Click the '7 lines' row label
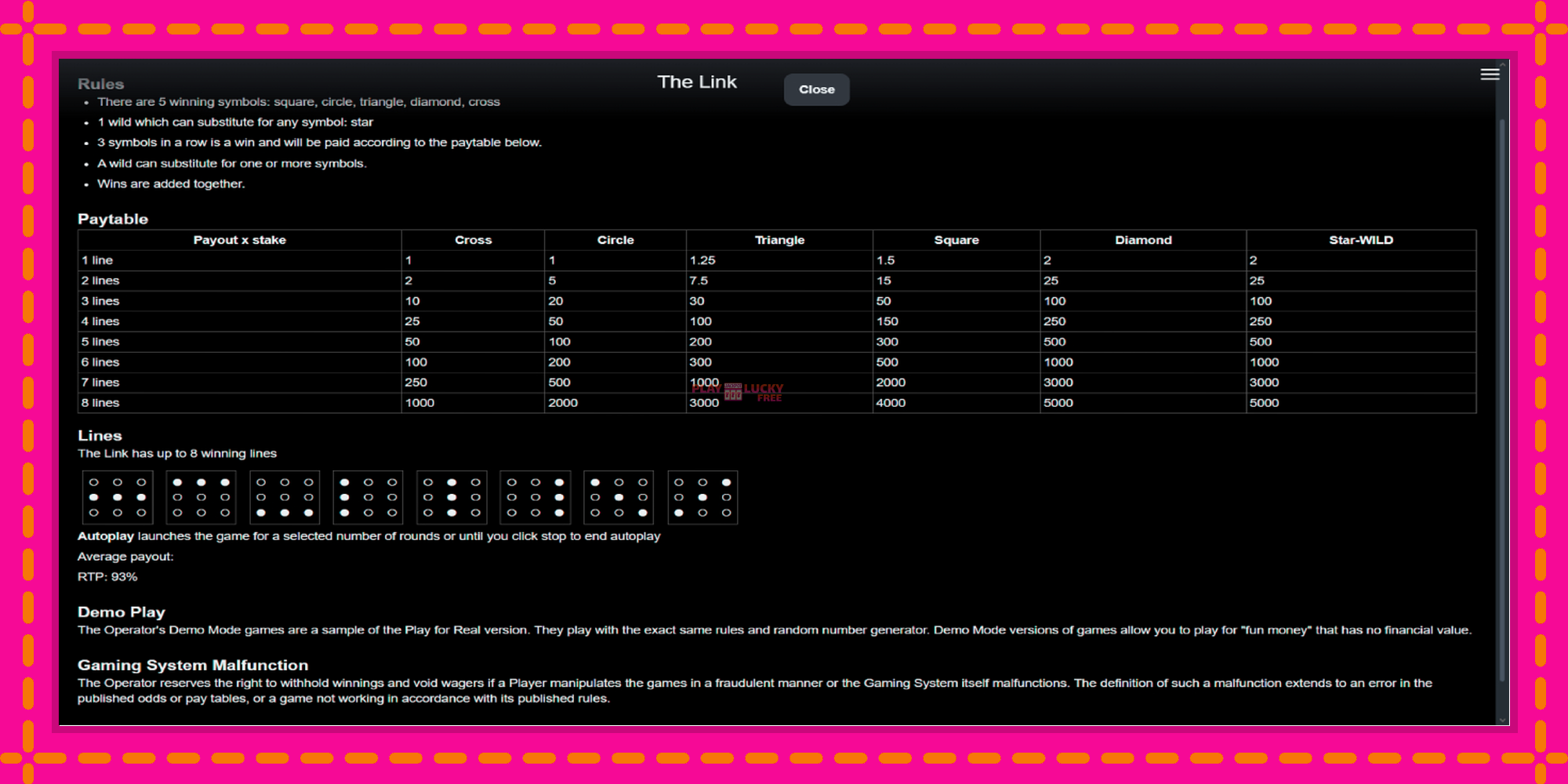 click(100, 383)
